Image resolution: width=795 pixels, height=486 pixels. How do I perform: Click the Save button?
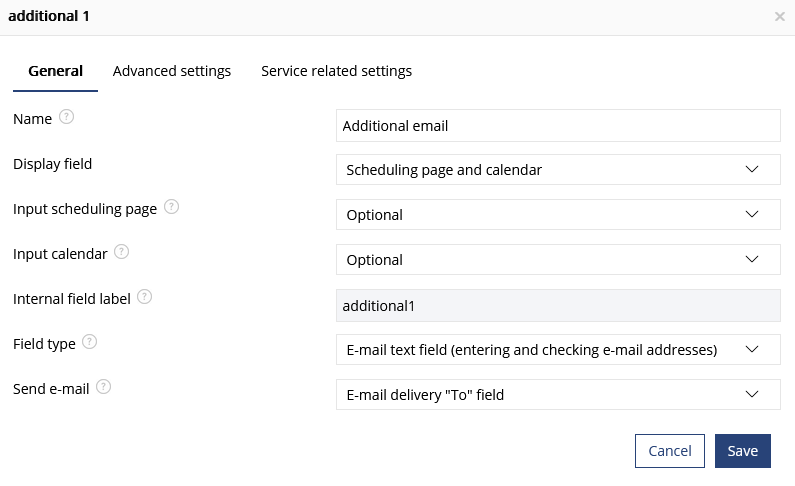coord(743,451)
